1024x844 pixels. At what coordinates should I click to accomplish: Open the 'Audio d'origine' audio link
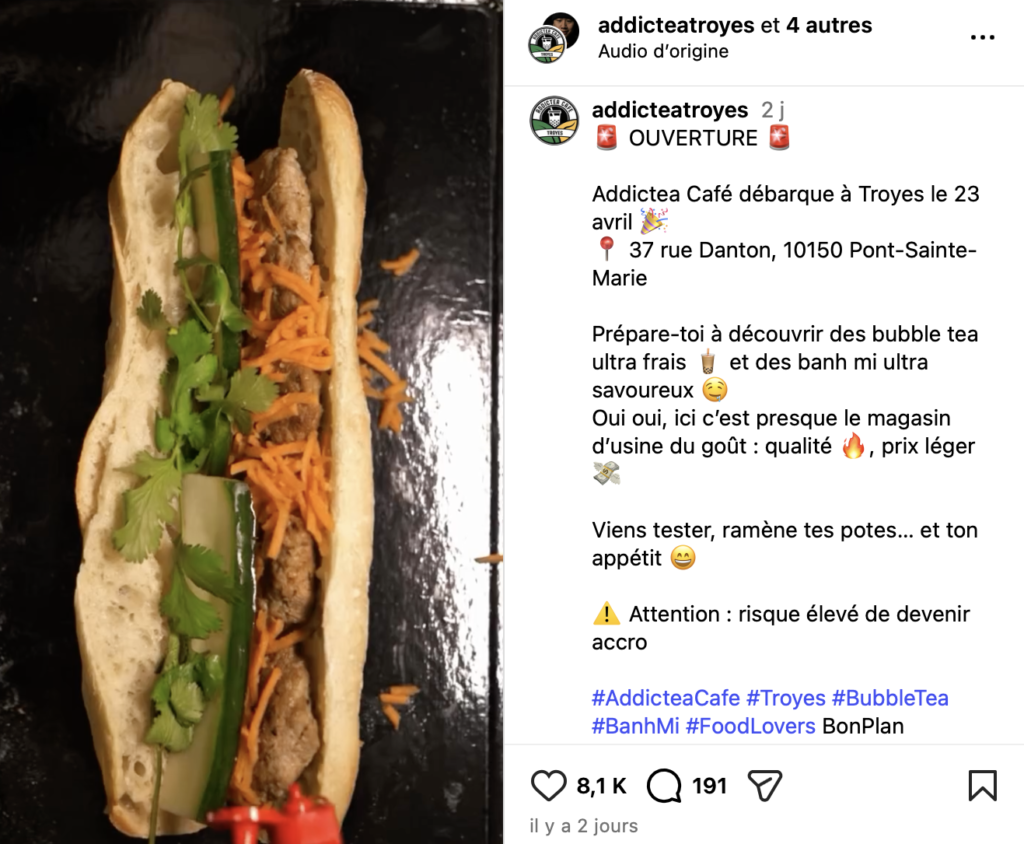pyautogui.click(x=663, y=51)
